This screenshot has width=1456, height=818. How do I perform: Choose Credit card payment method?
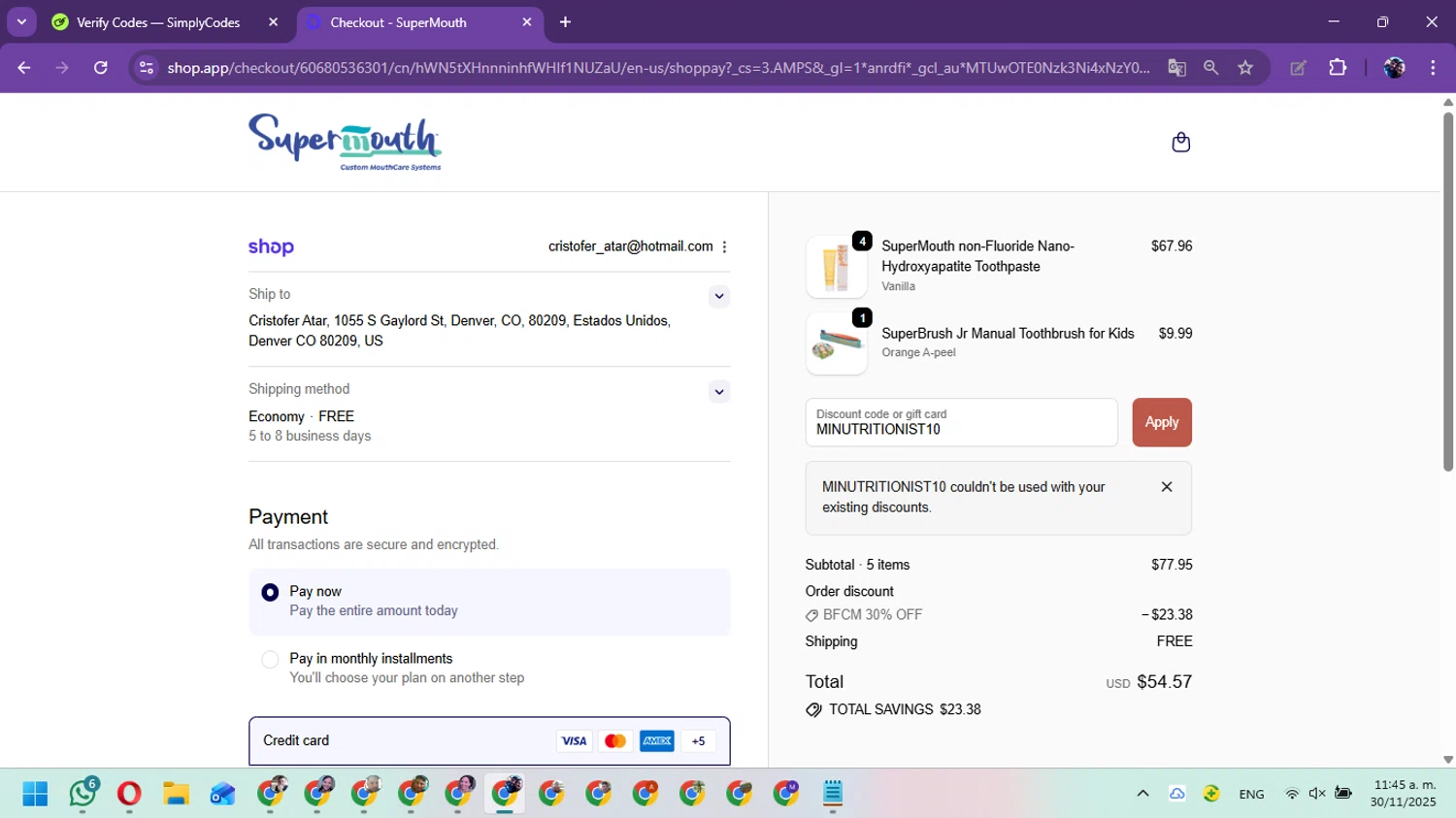click(489, 740)
